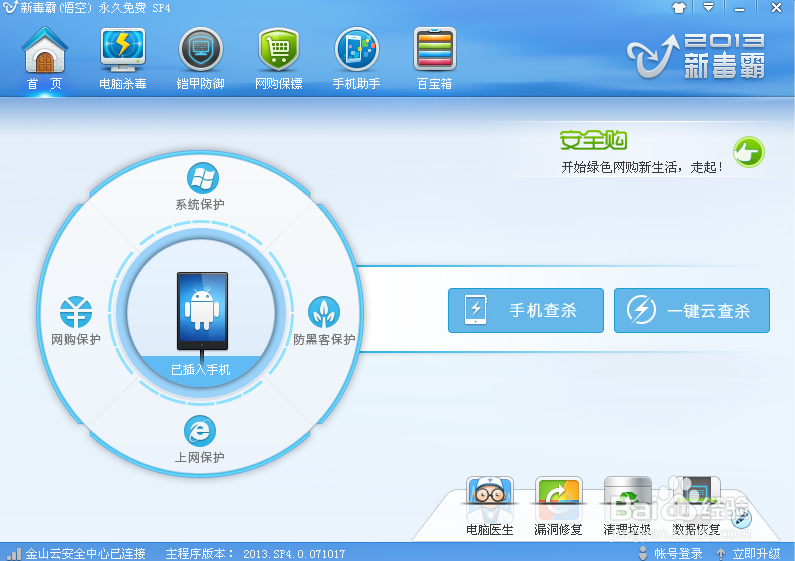Open 漏洞修复 vulnerability fix tool
This screenshot has width=795, height=561.
coord(558,506)
